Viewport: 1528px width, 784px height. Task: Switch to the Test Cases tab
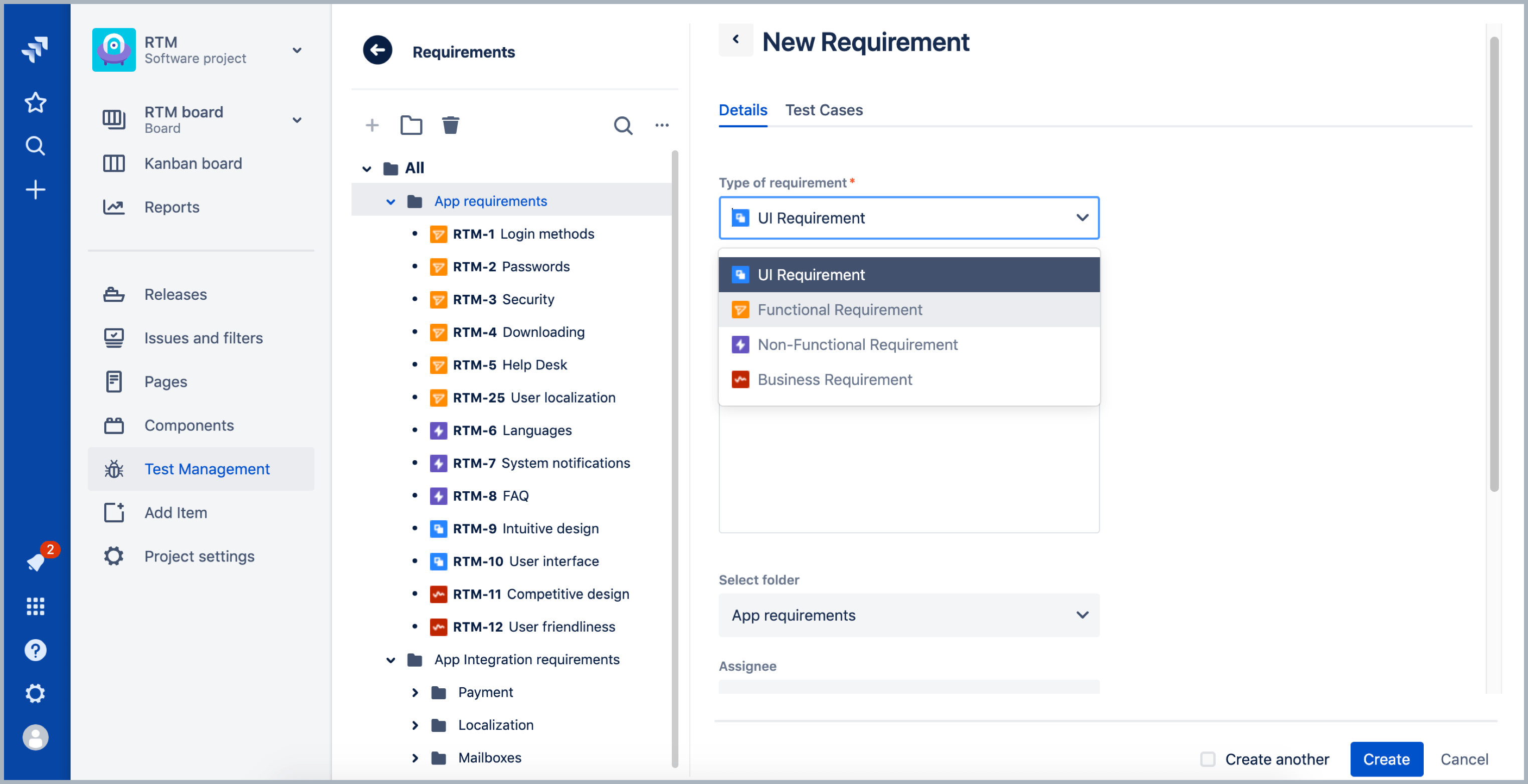[x=824, y=110]
